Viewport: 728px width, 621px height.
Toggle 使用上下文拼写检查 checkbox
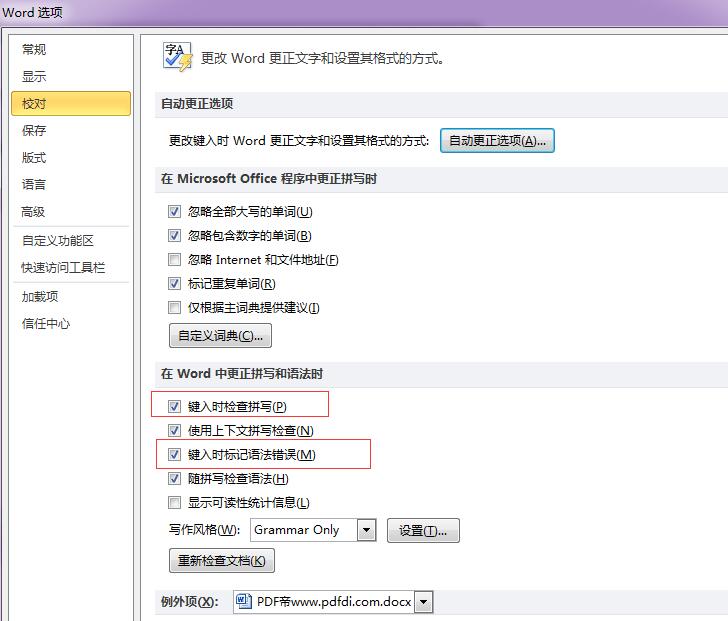174,431
